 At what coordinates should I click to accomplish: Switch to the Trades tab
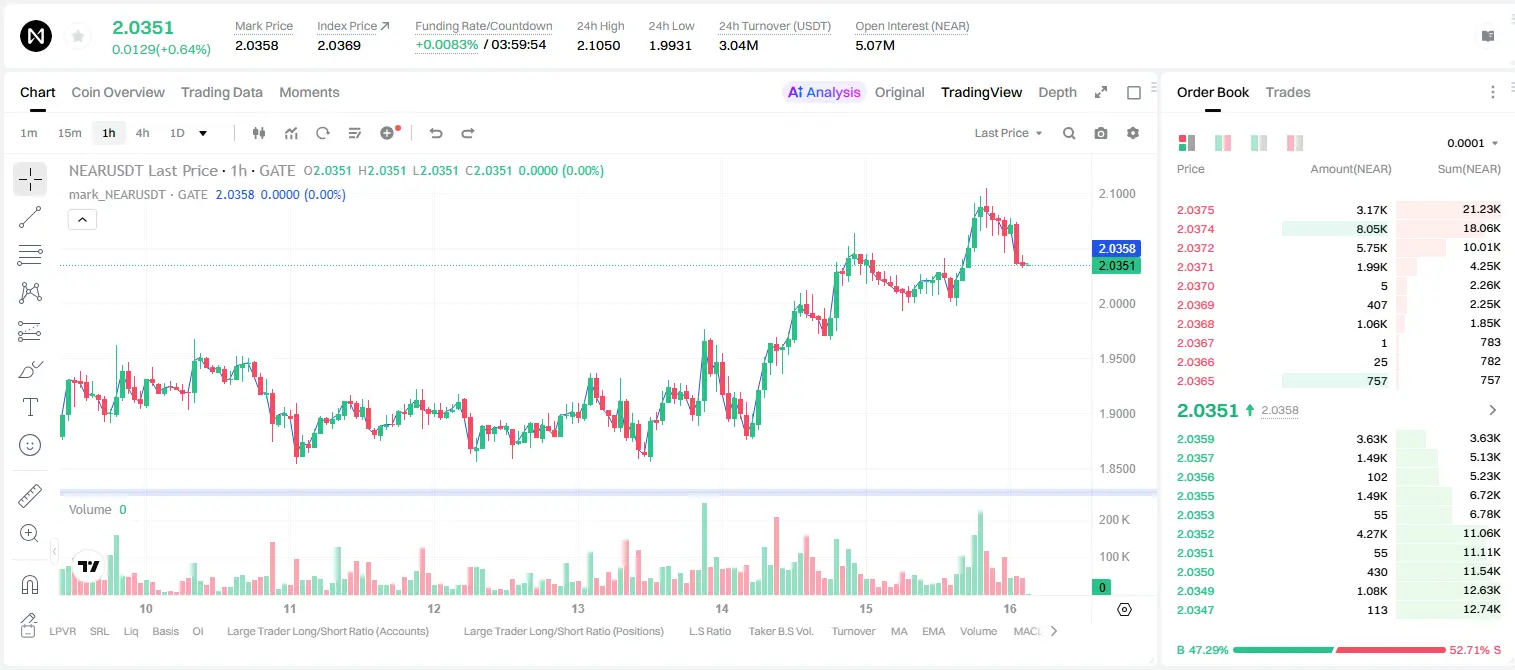[1287, 92]
